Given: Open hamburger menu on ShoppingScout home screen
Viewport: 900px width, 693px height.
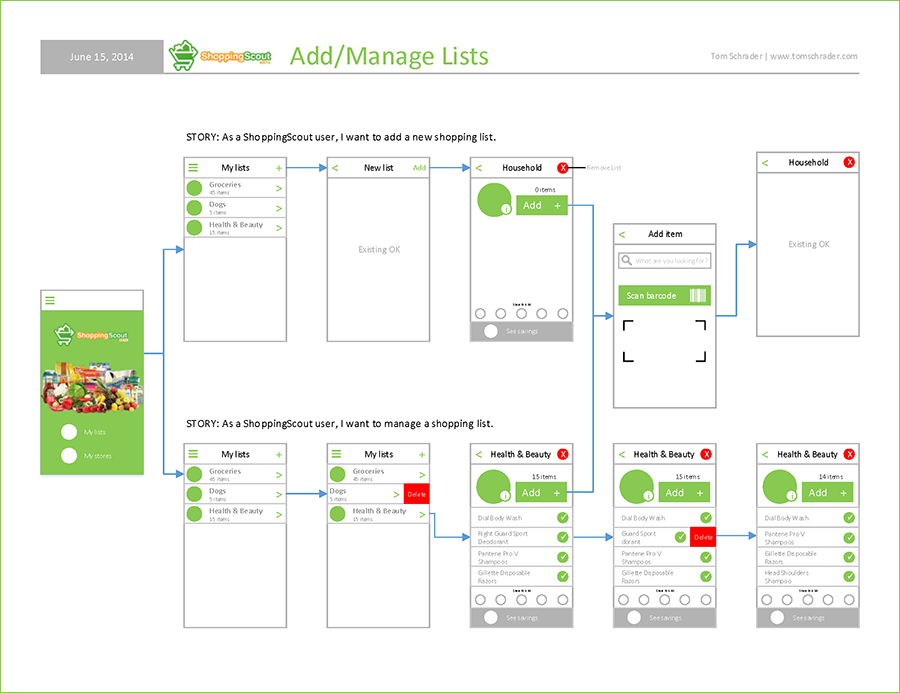Looking at the screenshot, I should coord(50,300).
